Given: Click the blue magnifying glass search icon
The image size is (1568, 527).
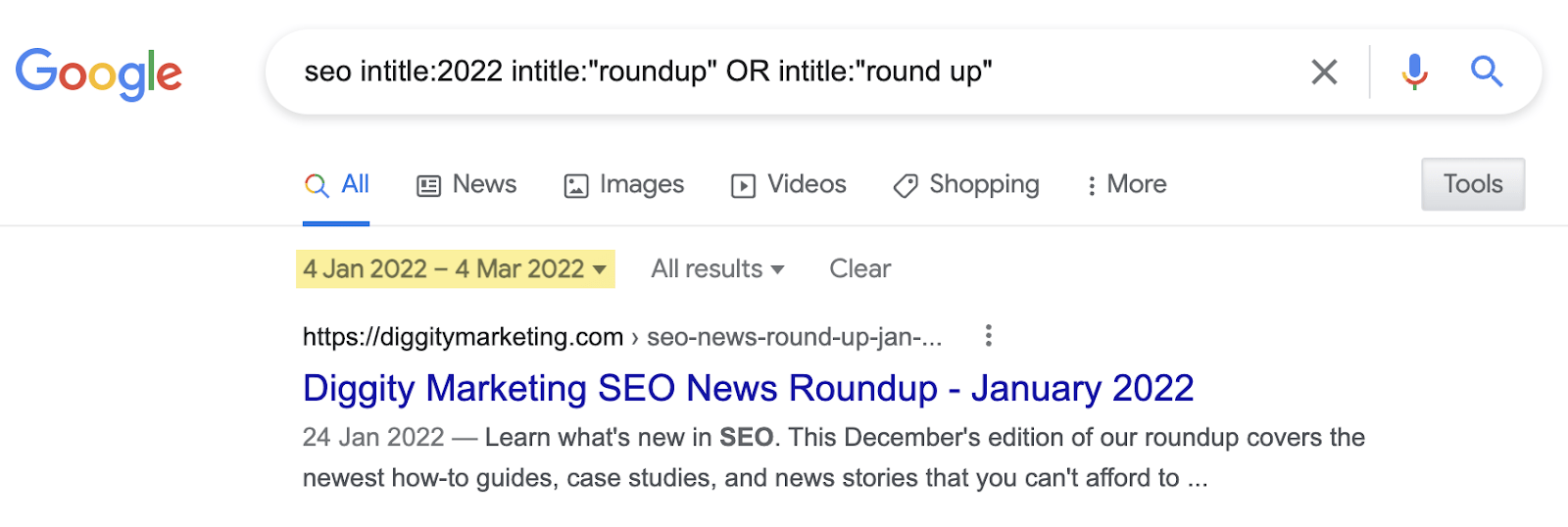Looking at the screenshot, I should pos(1486,72).
